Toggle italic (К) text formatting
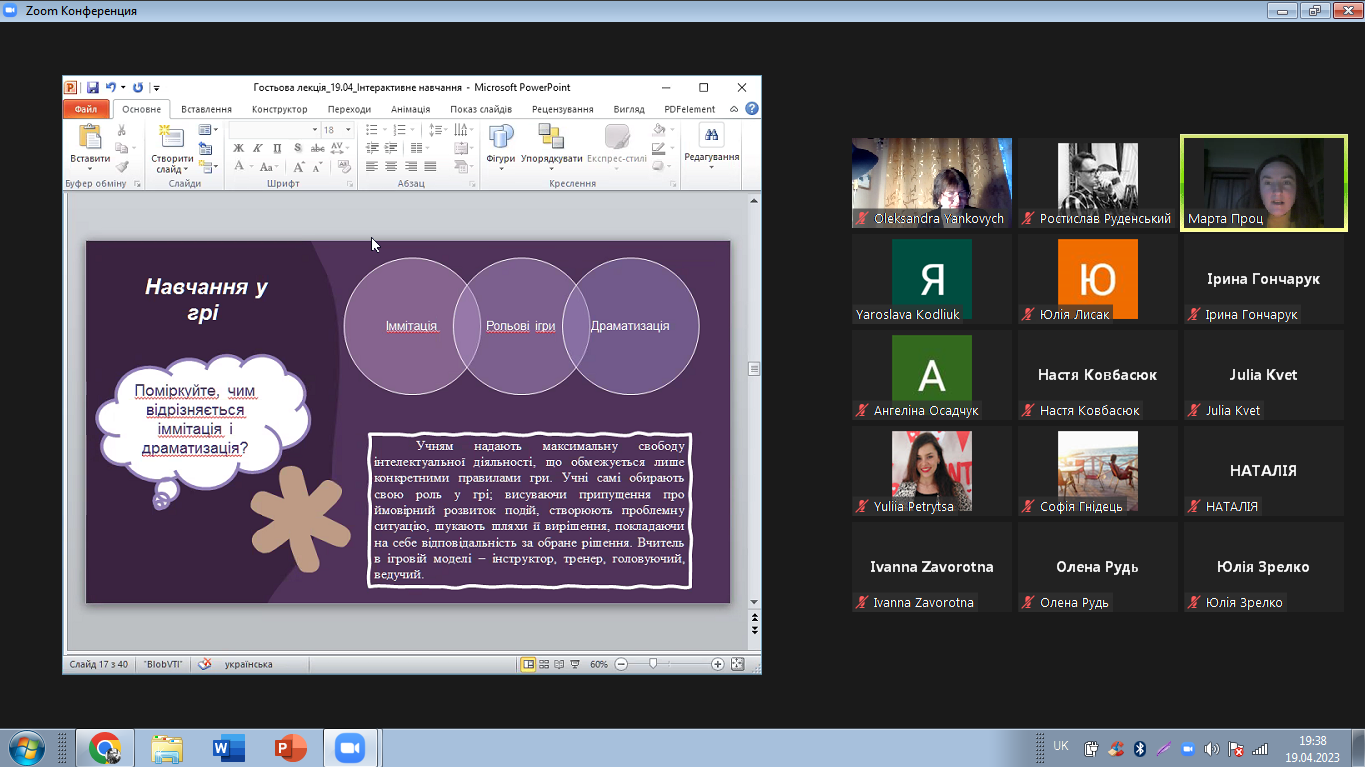Screen dimensions: 1365x767 click(258, 148)
